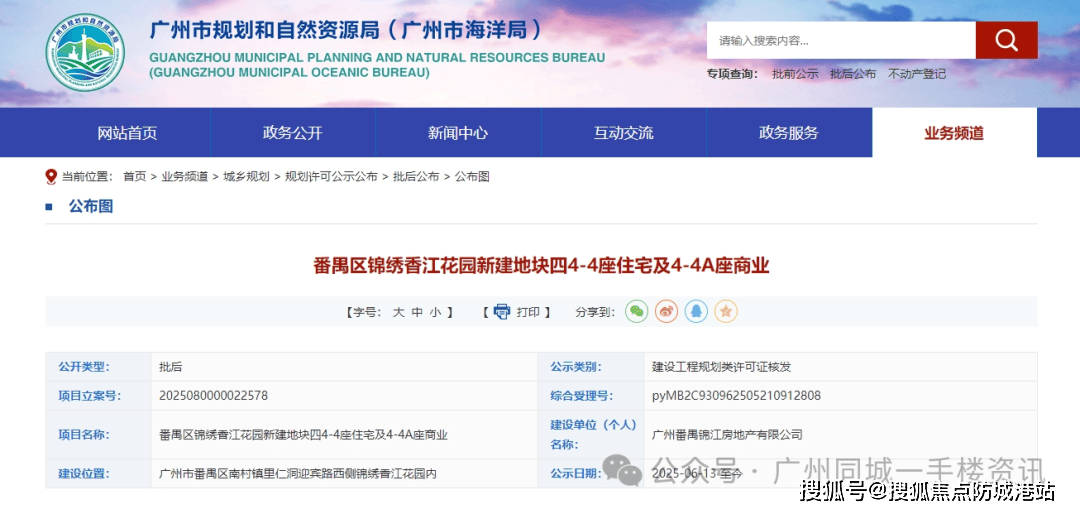Click the red location pin icon
This screenshot has height=514, width=1080.
(x=51, y=176)
